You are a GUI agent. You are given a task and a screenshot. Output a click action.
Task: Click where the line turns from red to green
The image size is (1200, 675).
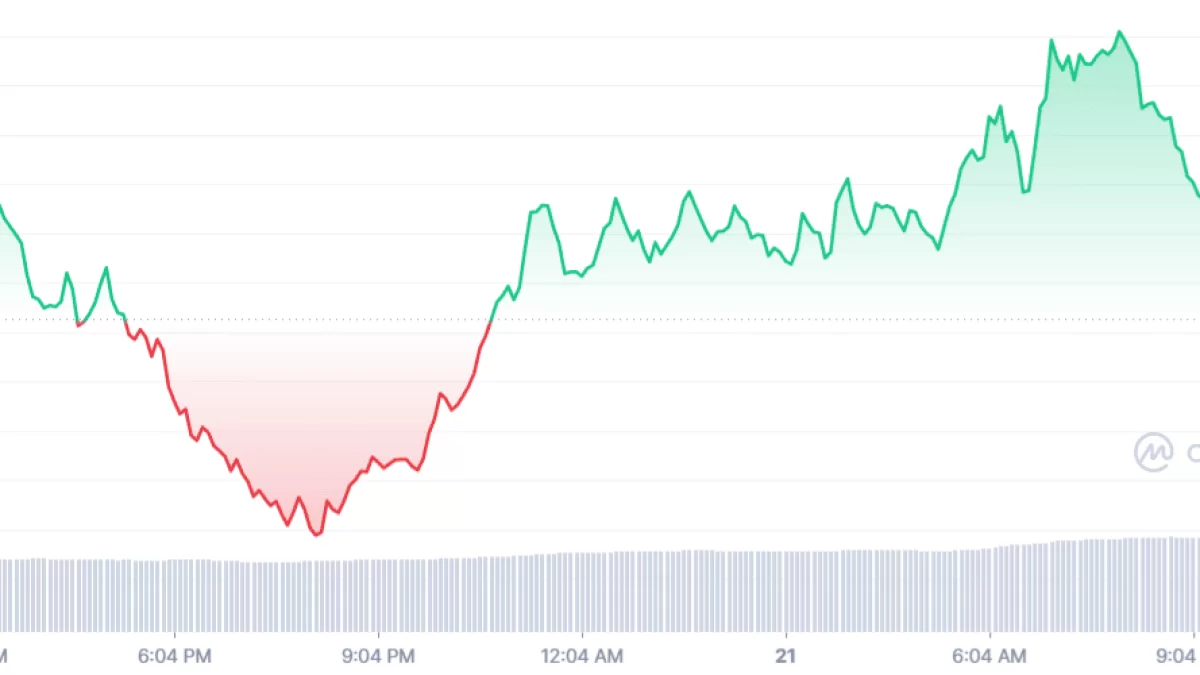coord(490,320)
